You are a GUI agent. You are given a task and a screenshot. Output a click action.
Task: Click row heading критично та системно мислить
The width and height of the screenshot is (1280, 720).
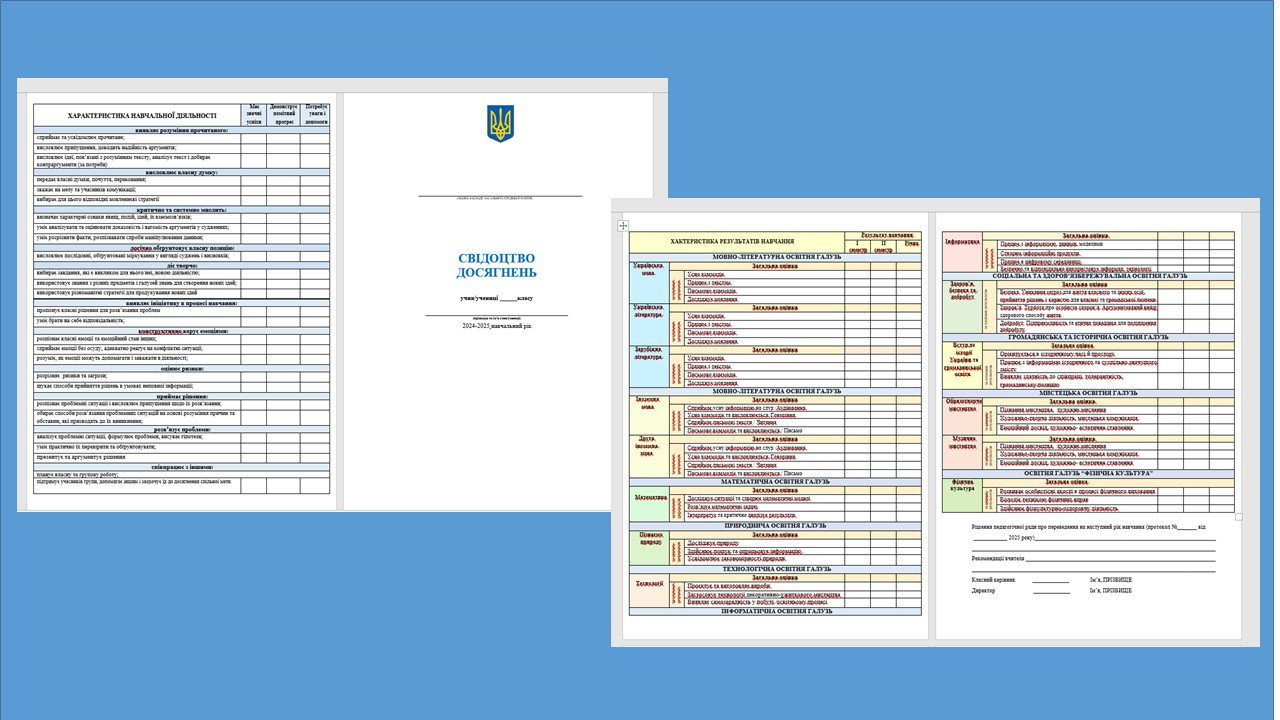(182, 210)
